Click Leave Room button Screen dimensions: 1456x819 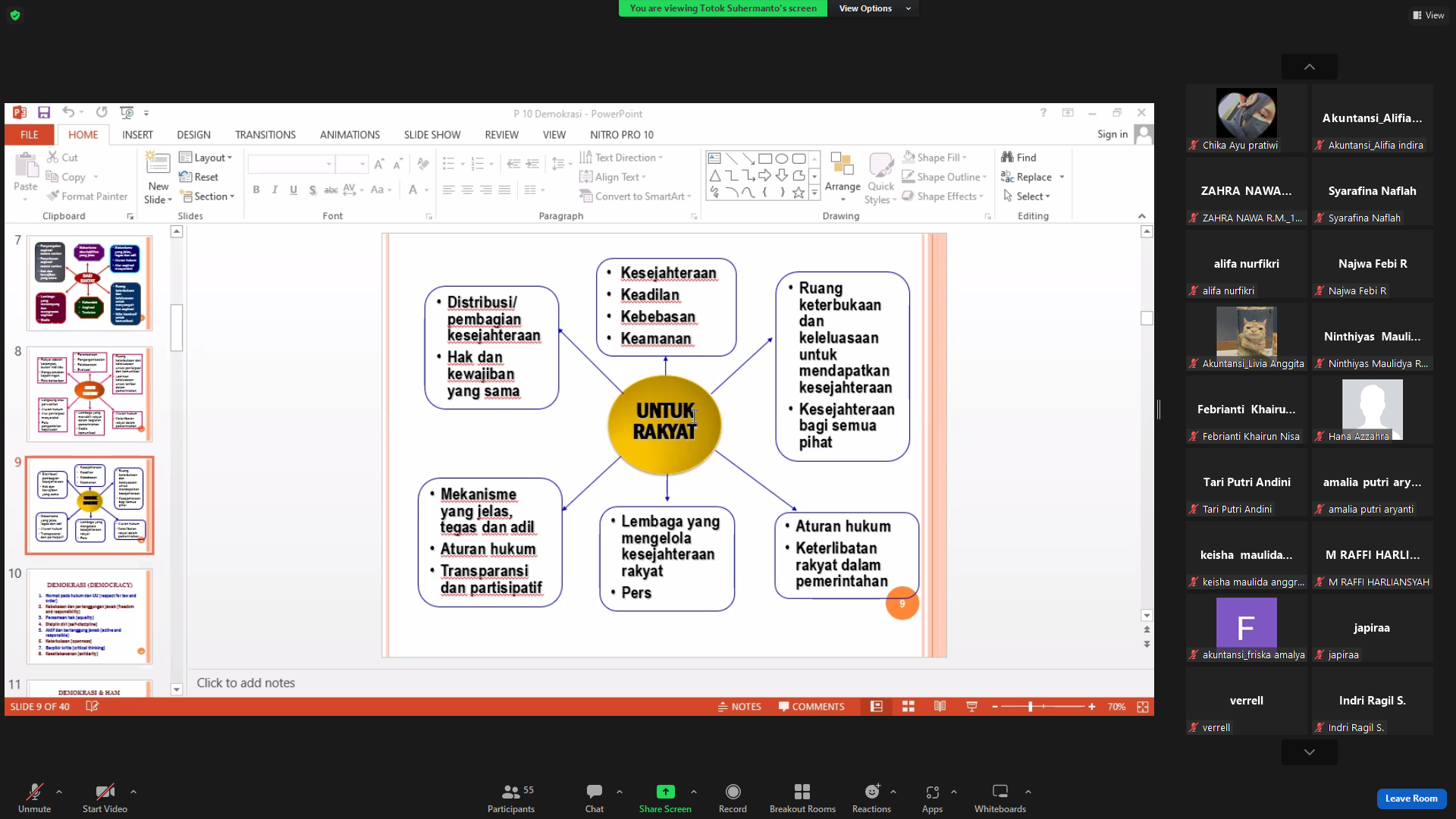(x=1411, y=799)
